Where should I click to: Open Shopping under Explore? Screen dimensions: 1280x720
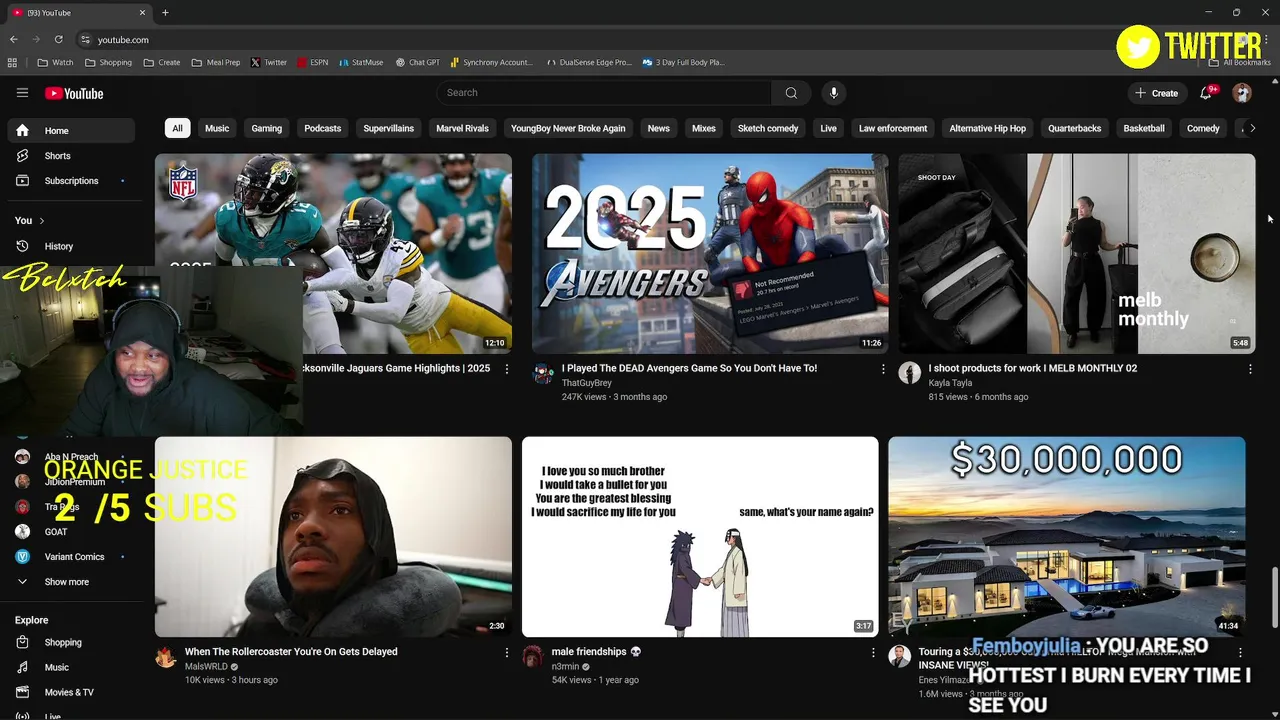[x=70, y=643]
